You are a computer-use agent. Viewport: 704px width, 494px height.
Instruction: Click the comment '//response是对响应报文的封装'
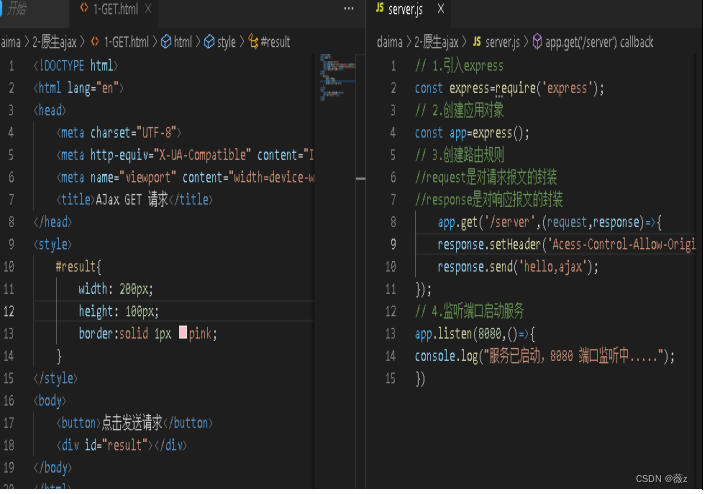click(x=489, y=199)
